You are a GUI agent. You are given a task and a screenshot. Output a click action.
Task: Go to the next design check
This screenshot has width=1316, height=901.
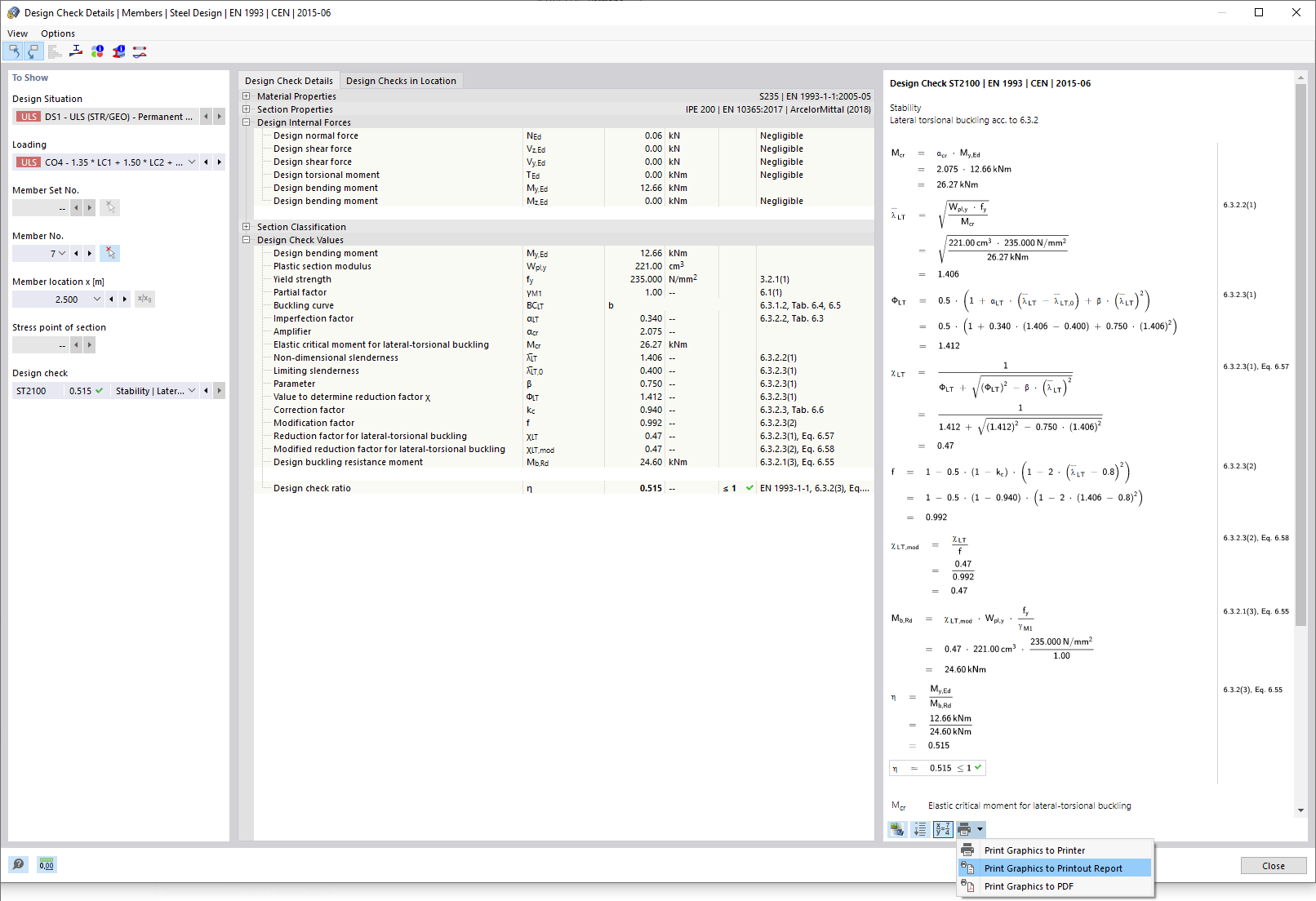pos(219,391)
